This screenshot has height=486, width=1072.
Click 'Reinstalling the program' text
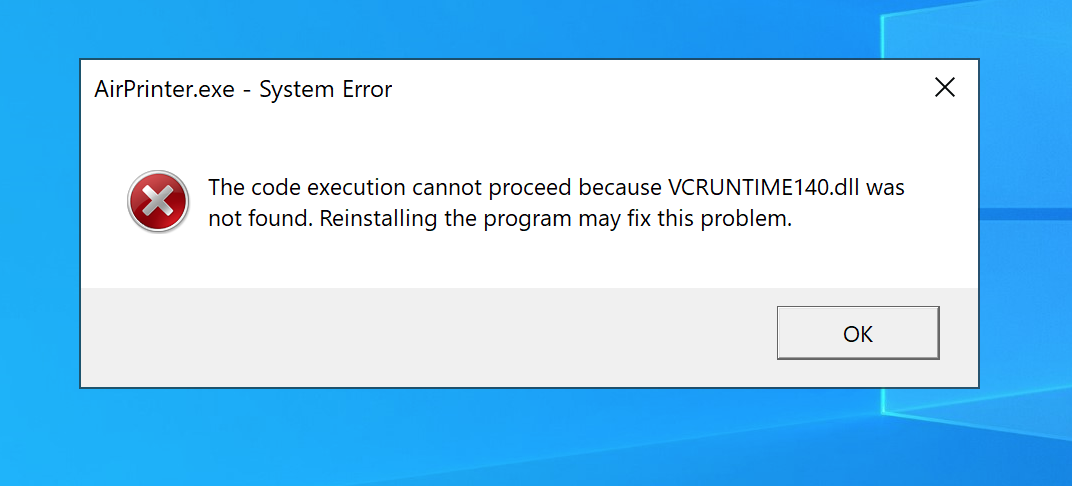pyautogui.click(x=448, y=220)
